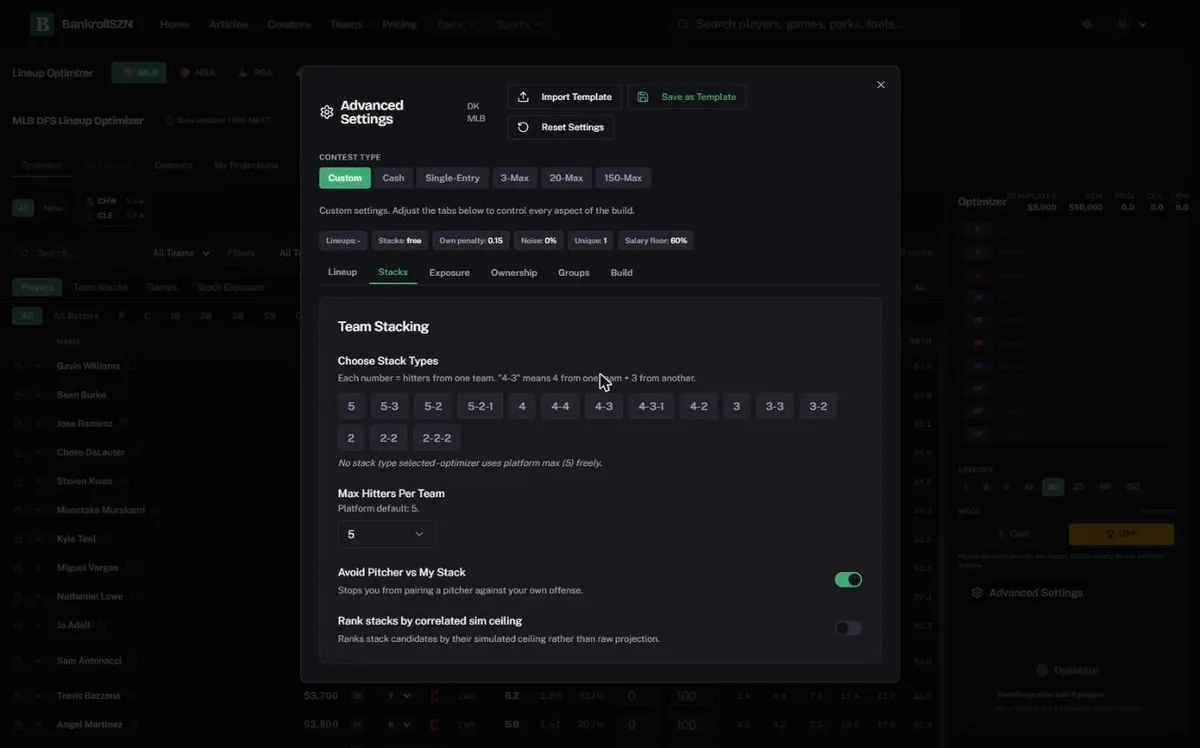Select the Stack Exposure view tab
Image resolution: width=1200 pixels, height=748 pixels.
pos(231,287)
